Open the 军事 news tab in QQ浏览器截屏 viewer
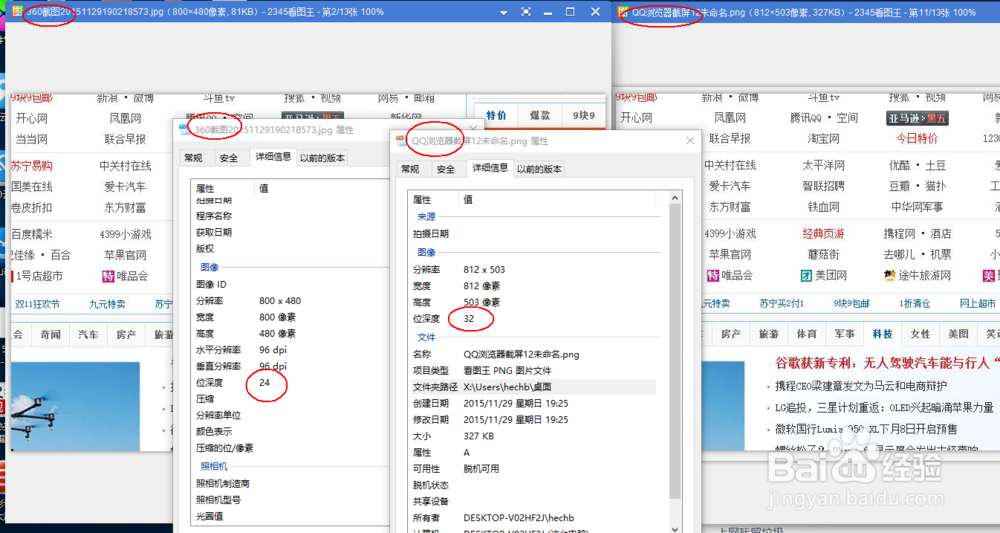The image size is (1000, 533). [844, 334]
